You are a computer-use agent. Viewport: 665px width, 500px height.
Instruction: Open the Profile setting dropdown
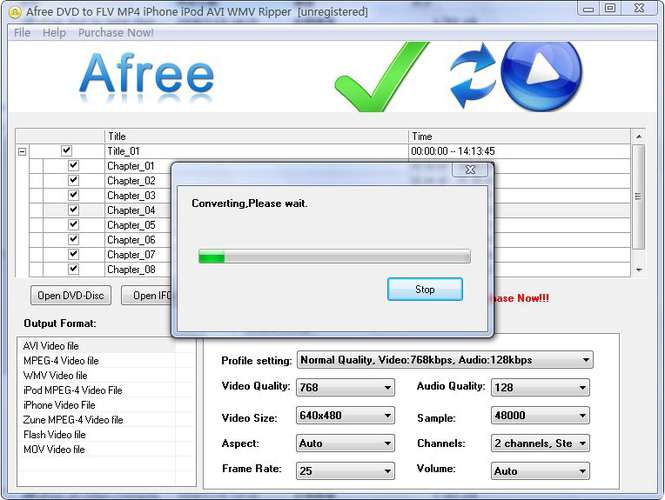tap(445, 360)
